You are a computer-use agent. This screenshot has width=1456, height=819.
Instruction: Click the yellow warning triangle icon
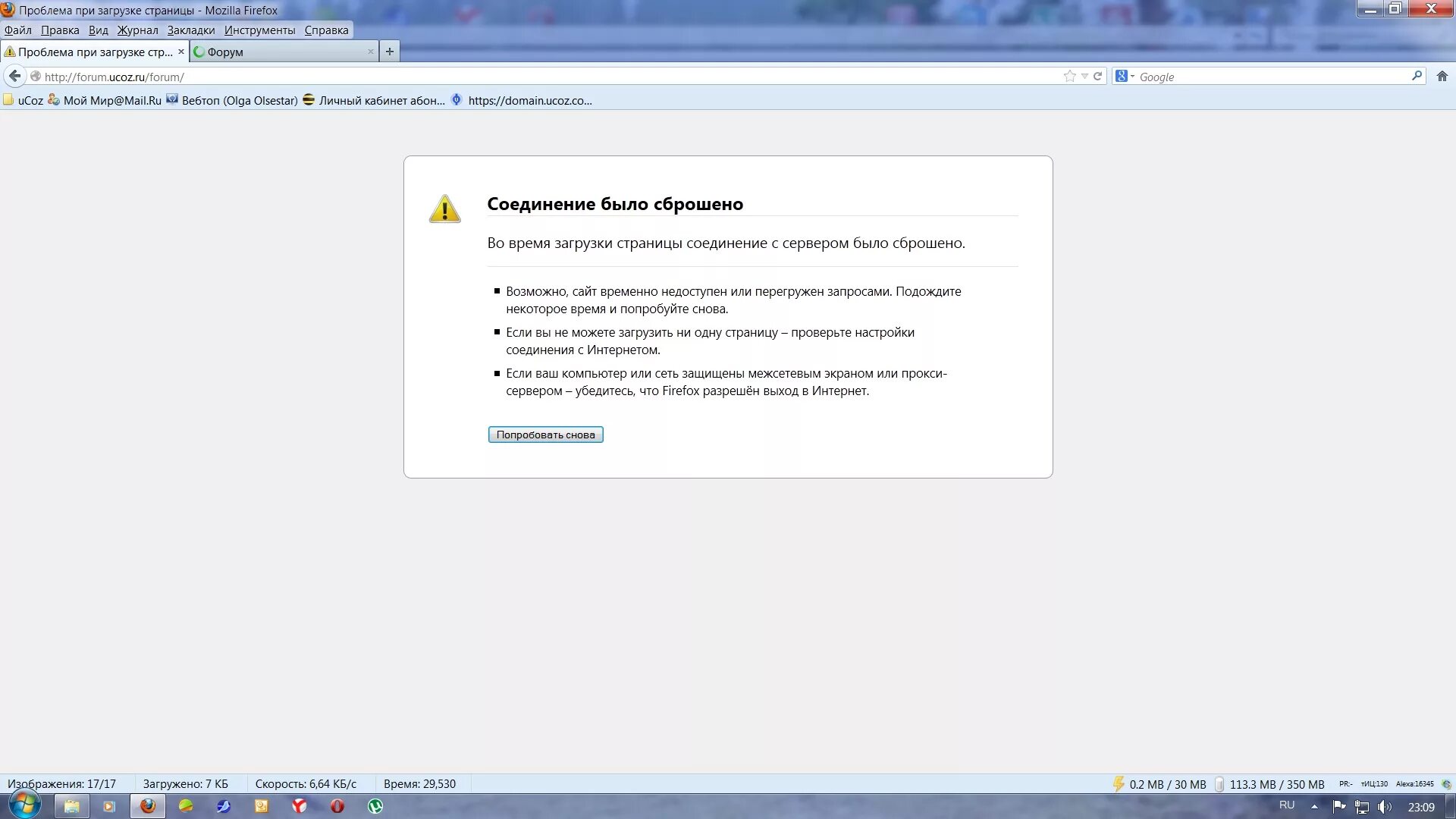444,209
